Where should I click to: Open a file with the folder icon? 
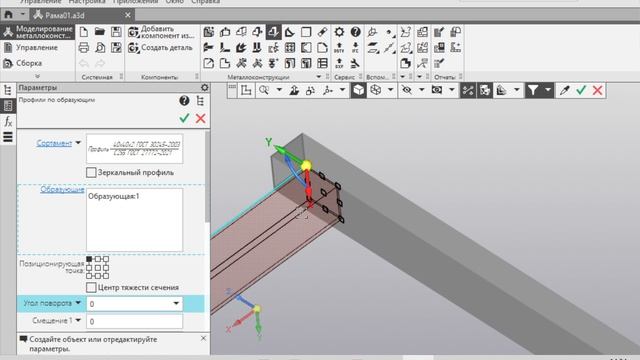(x=100, y=32)
